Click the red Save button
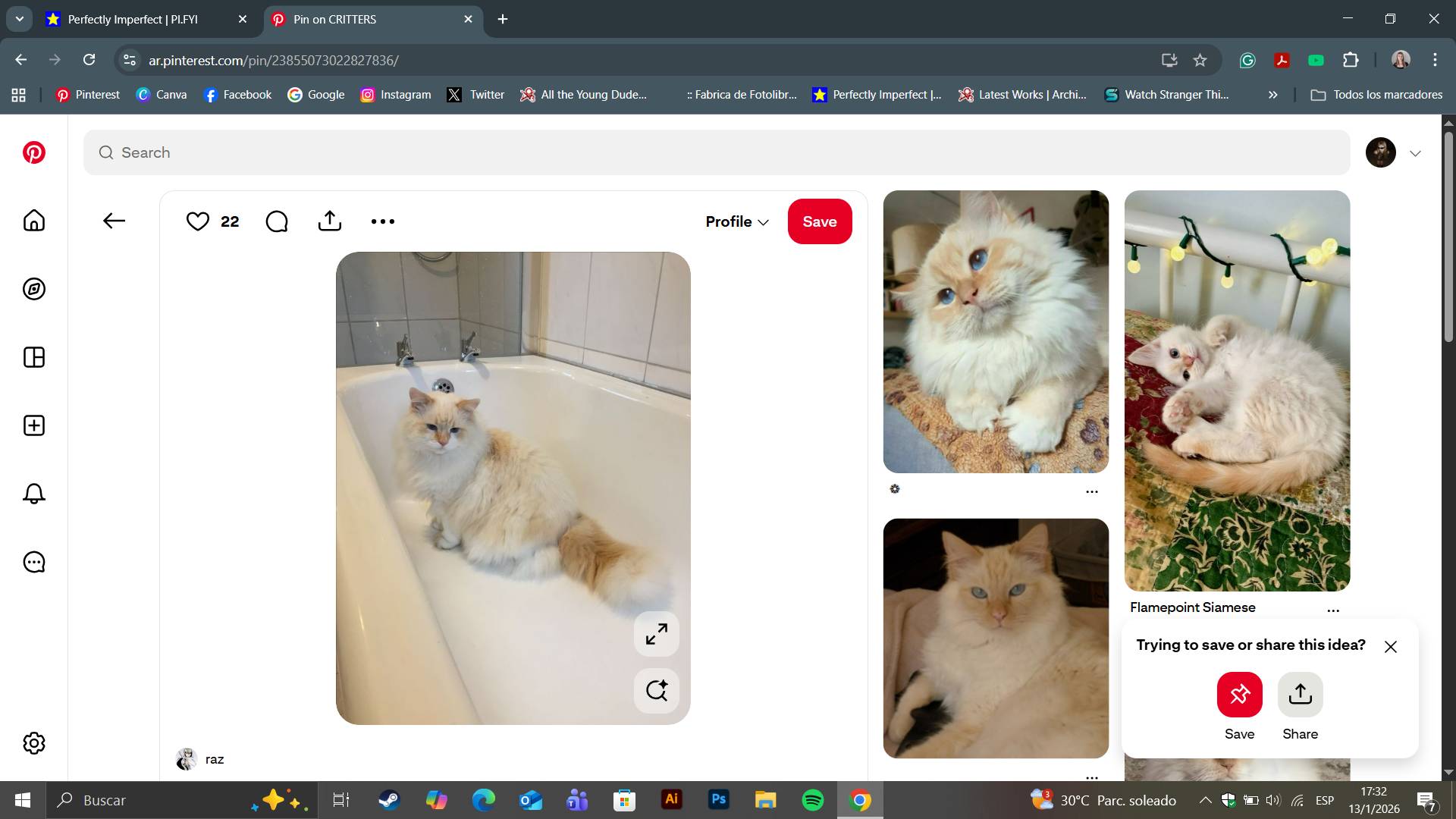The width and height of the screenshot is (1456, 819). (820, 221)
